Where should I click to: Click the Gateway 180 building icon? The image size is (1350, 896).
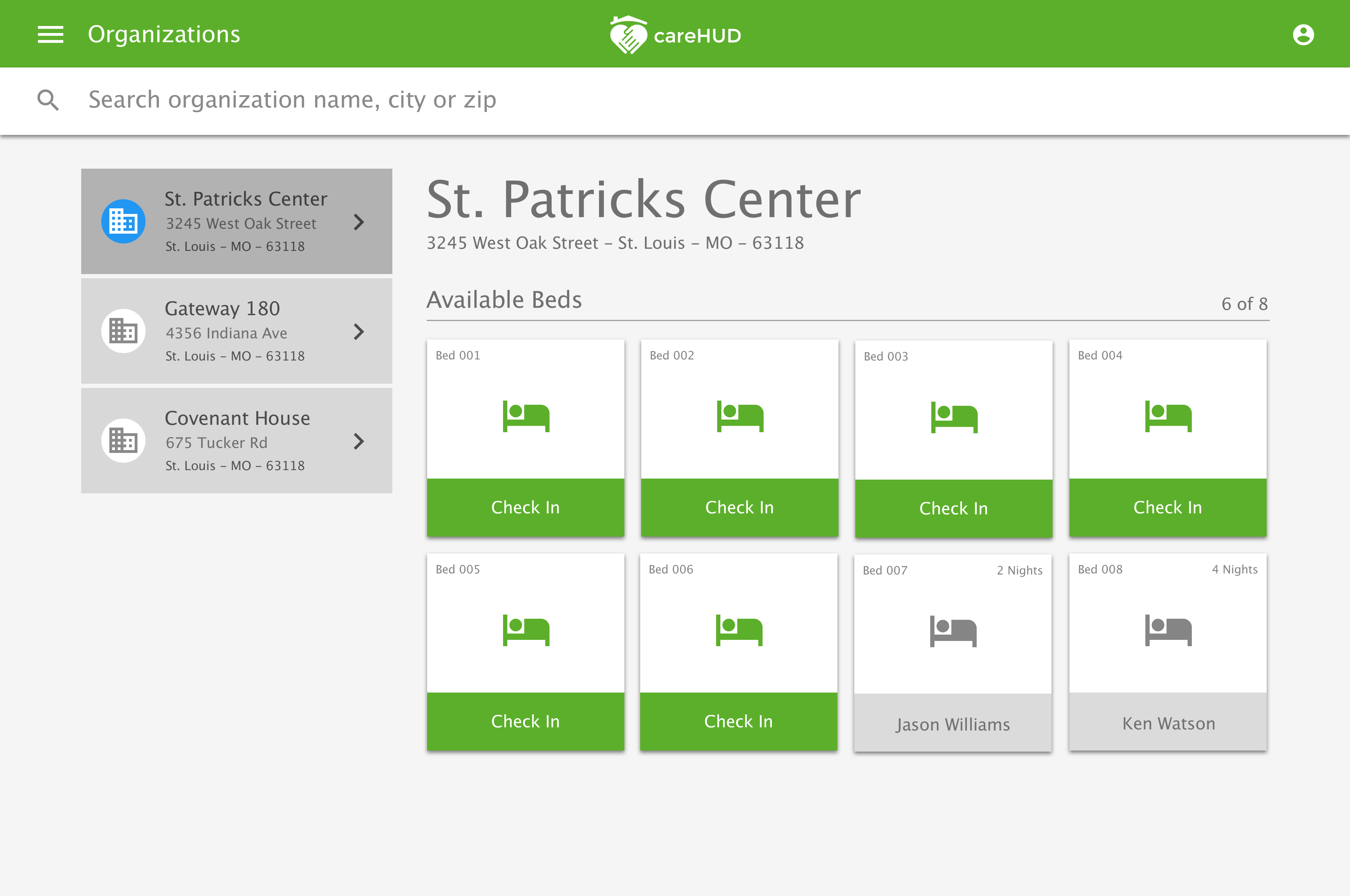123,331
